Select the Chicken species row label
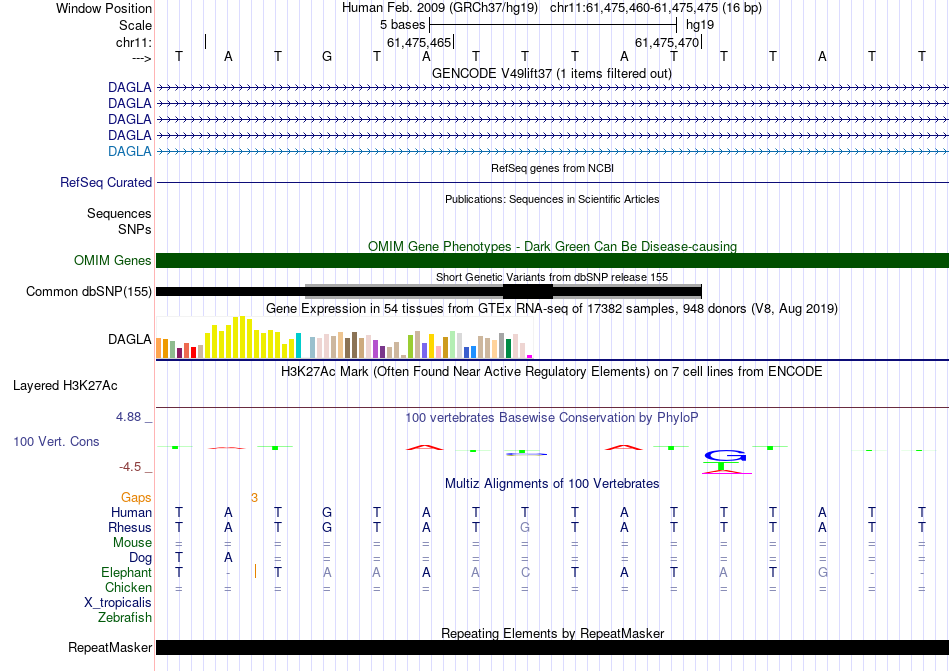 click(x=128, y=587)
